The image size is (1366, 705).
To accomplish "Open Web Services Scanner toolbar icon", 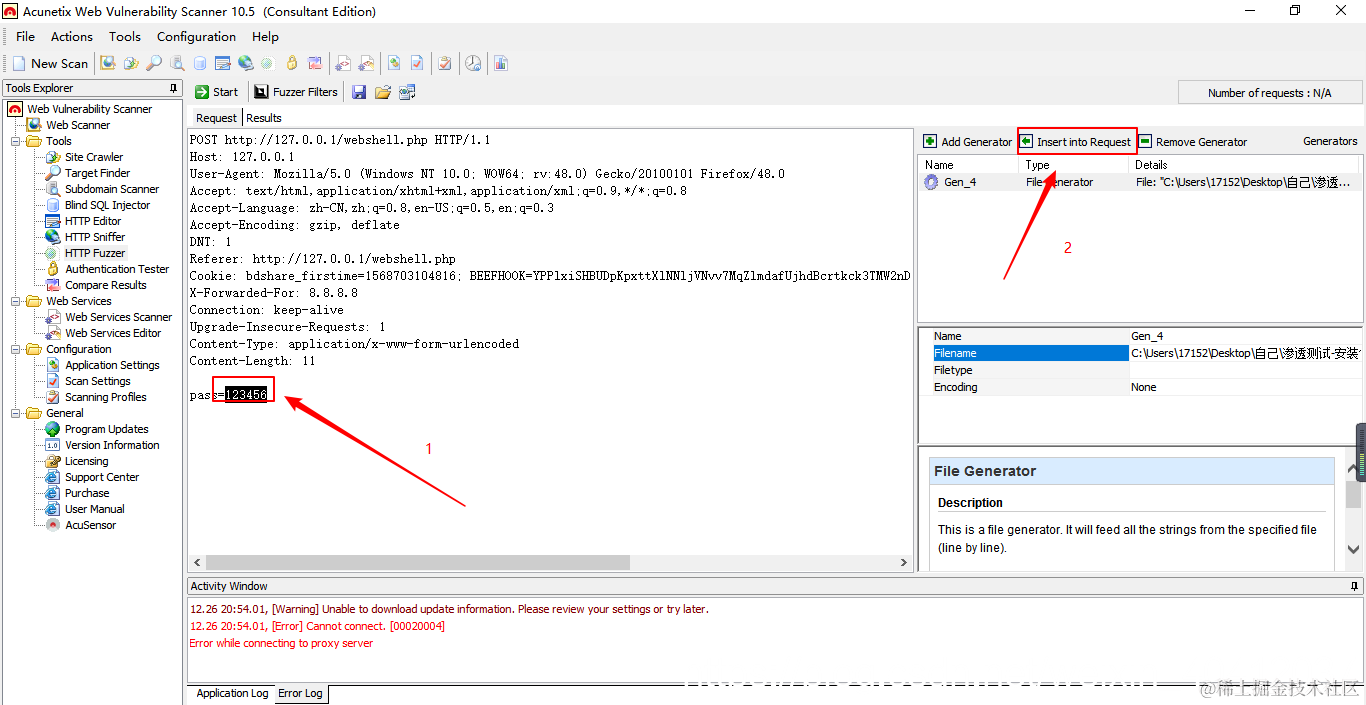I will [x=343, y=63].
